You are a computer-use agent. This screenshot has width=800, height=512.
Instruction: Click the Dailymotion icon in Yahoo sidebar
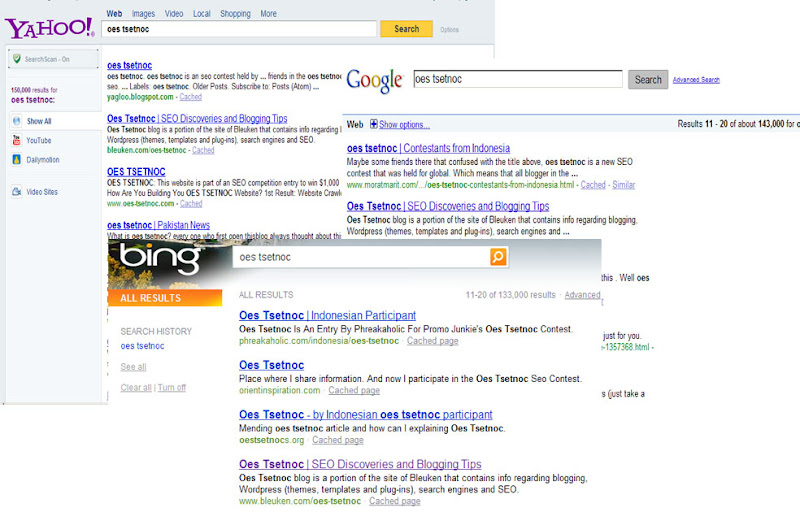(x=16, y=160)
